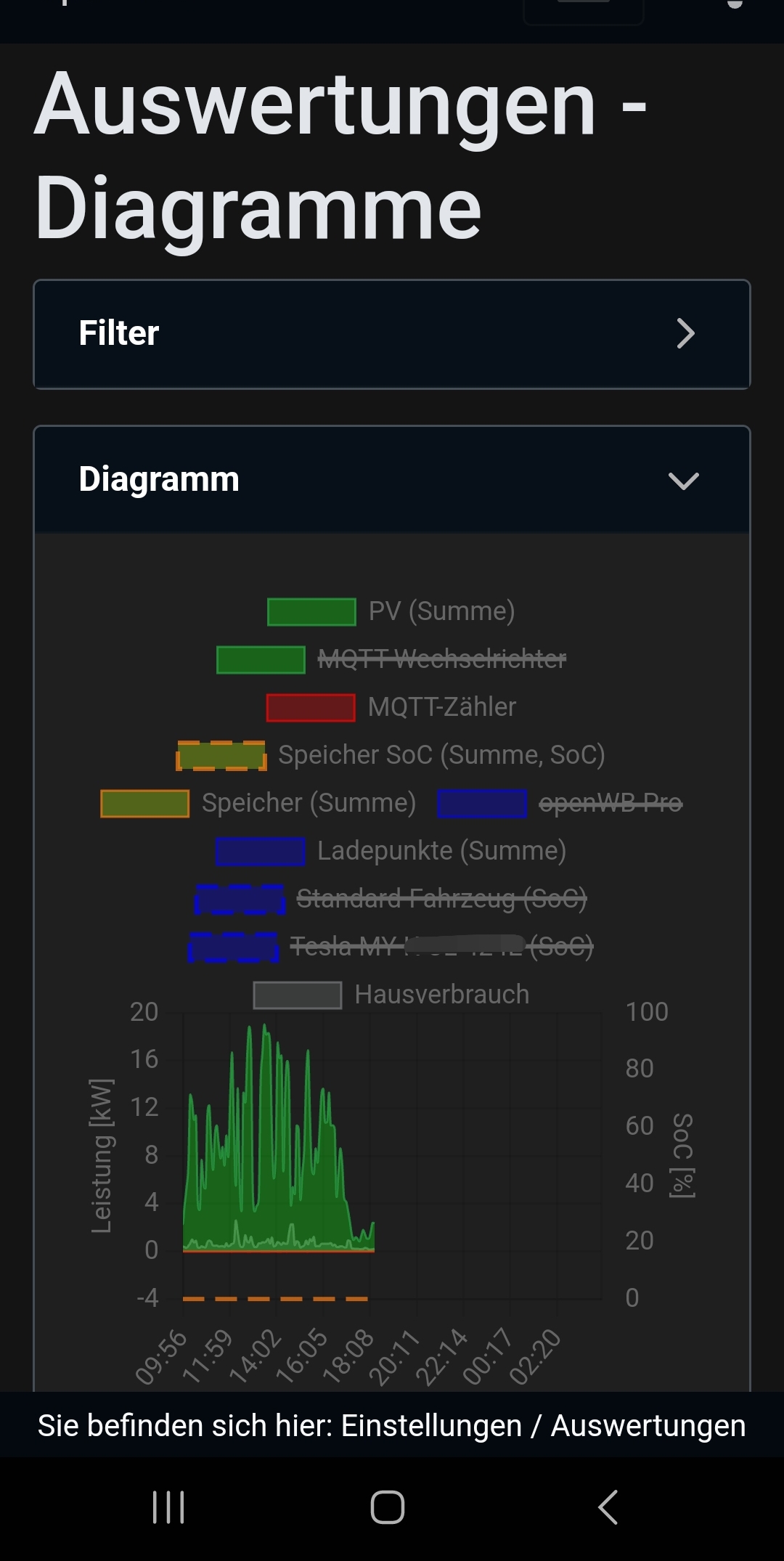784x1561 pixels.
Task: Expand the Filter section chevron
Action: 685,333
